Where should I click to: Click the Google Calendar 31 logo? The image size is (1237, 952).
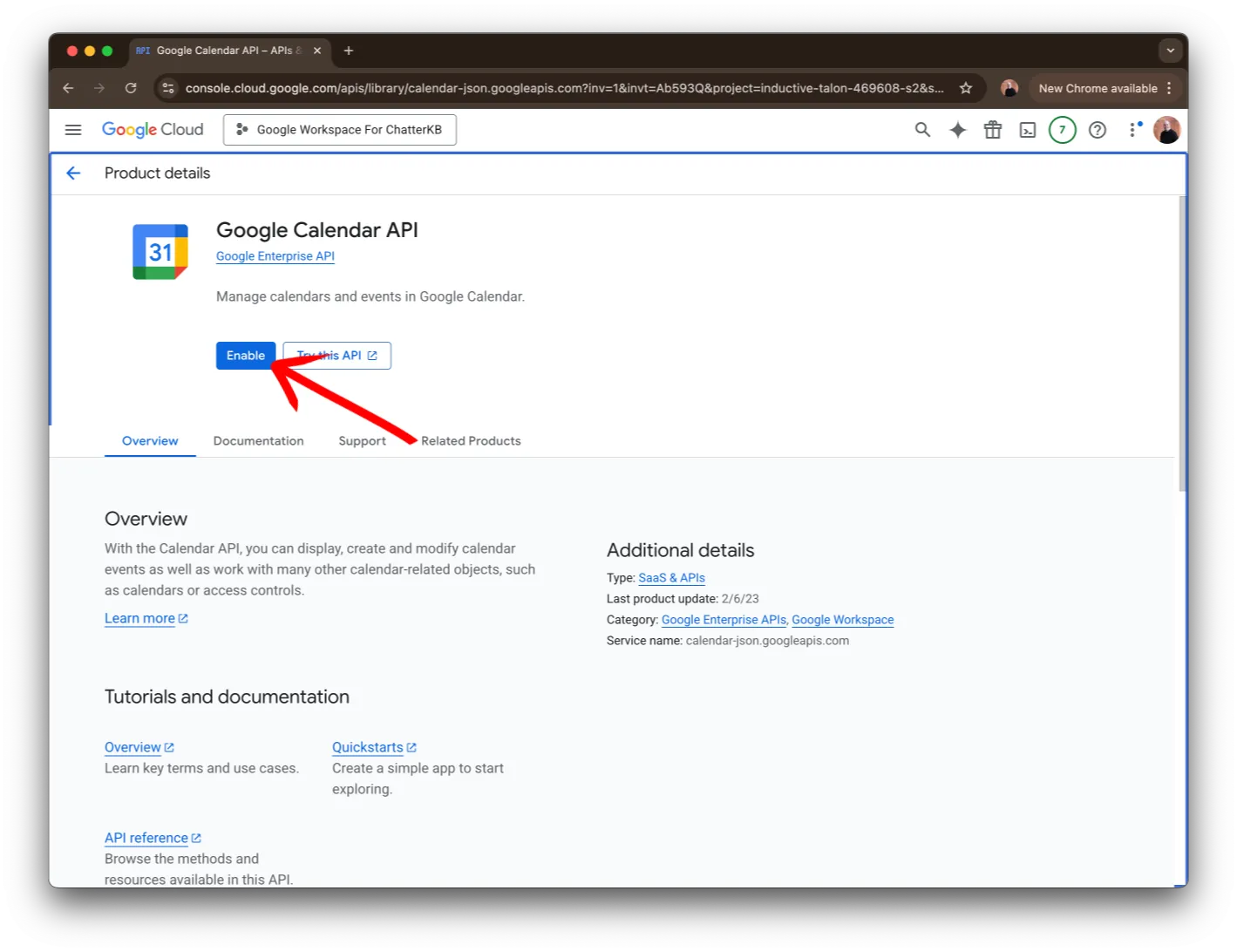point(160,252)
